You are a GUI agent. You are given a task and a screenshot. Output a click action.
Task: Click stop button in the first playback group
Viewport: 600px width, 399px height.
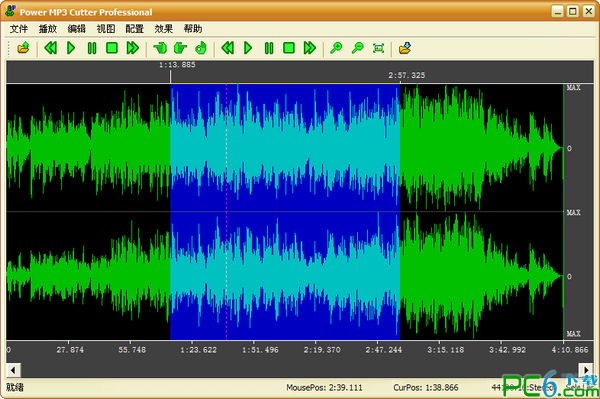pos(112,48)
